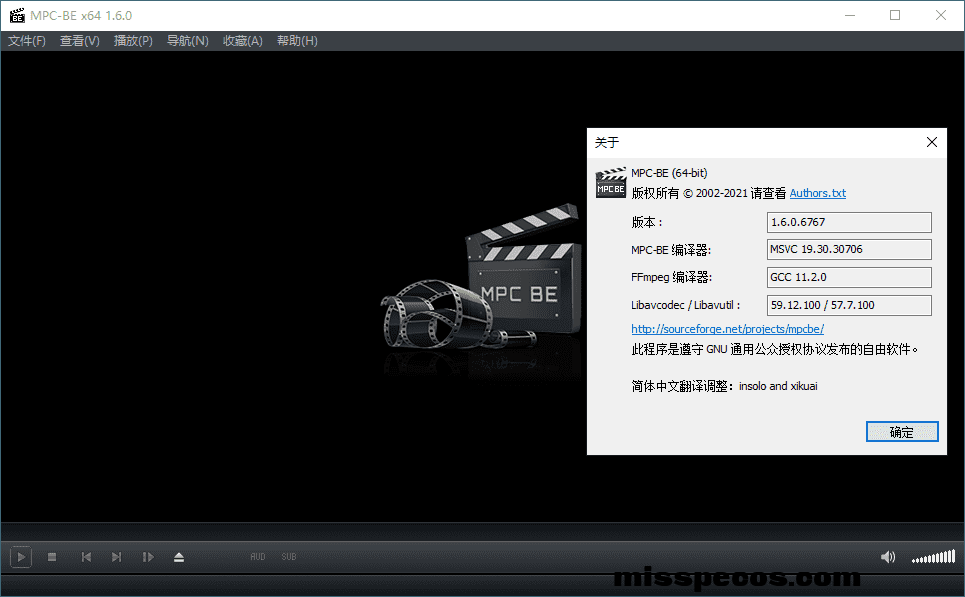Image resolution: width=965 pixels, height=597 pixels.
Task: Open the 收藏(A) menu
Action: pos(242,41)
